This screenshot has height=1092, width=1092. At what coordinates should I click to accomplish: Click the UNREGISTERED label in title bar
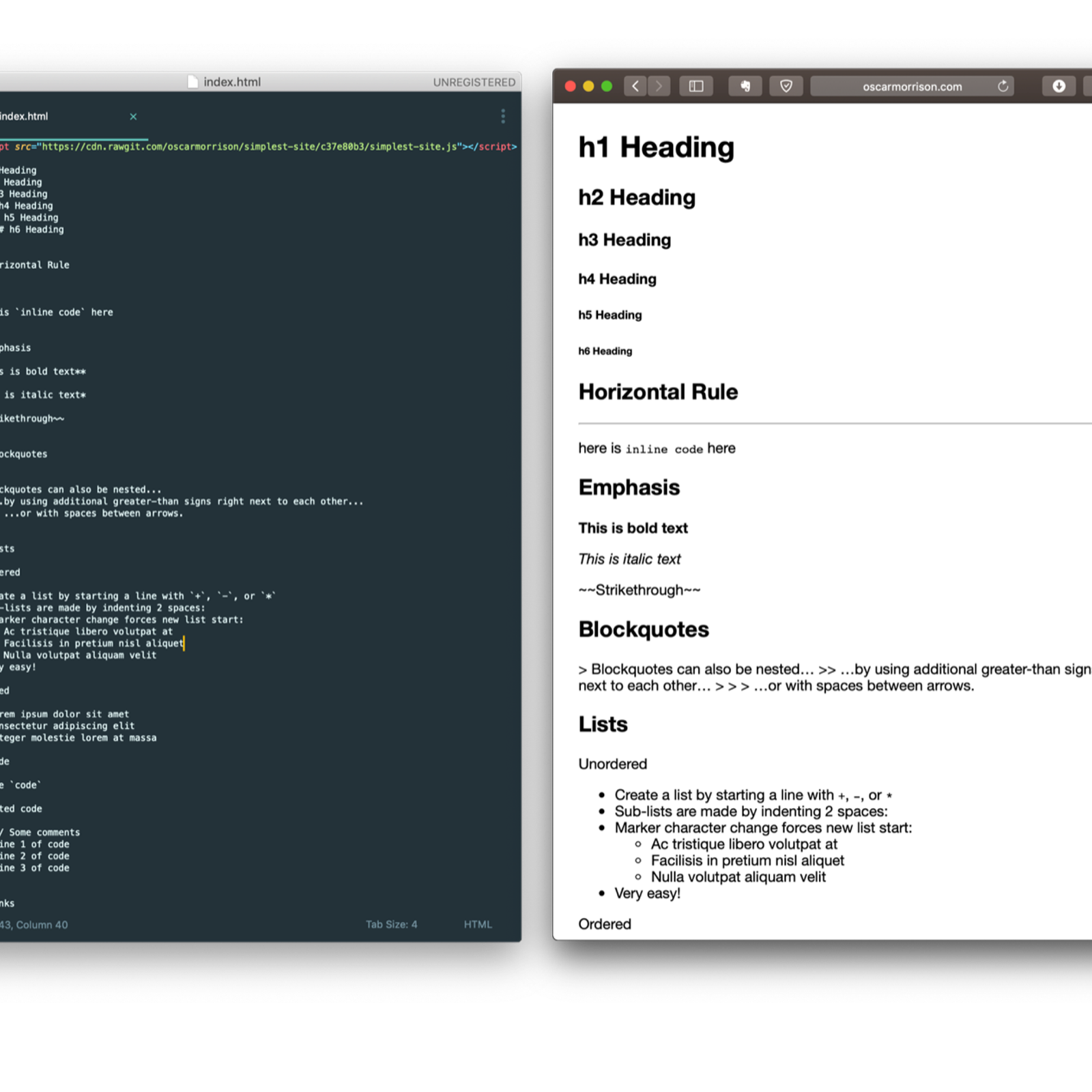[x=474, y=83]
